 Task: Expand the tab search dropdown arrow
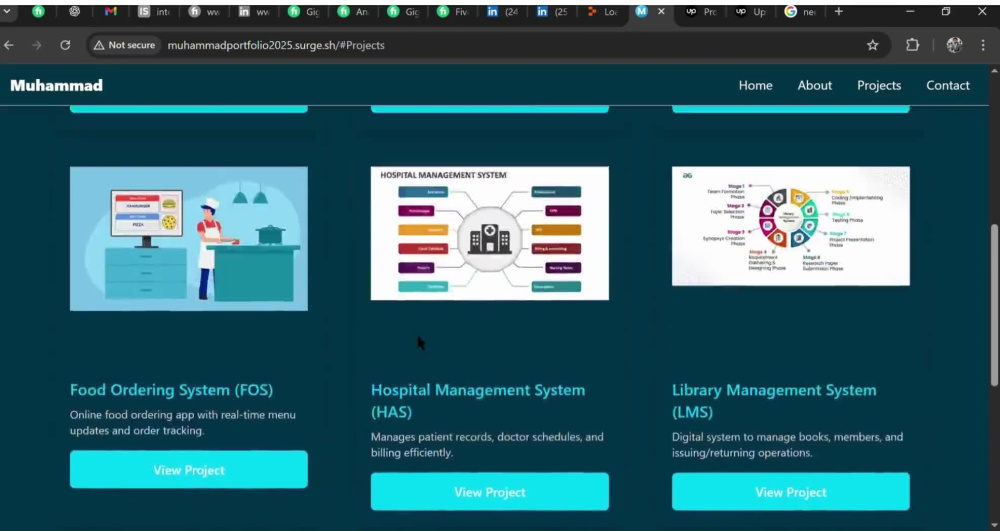pos(6,11)
